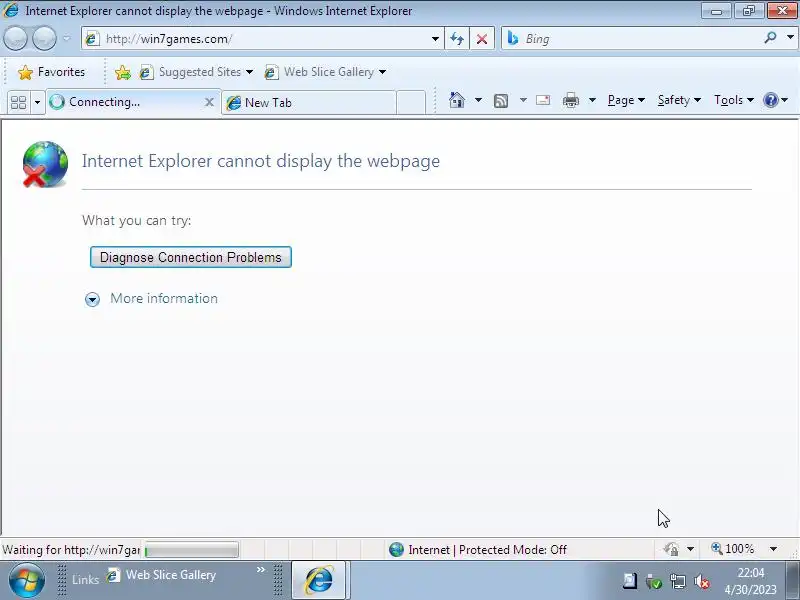This screenshot has width=800, height=600.
Task: Open the Page menu
Action: (x=626, y=100)
